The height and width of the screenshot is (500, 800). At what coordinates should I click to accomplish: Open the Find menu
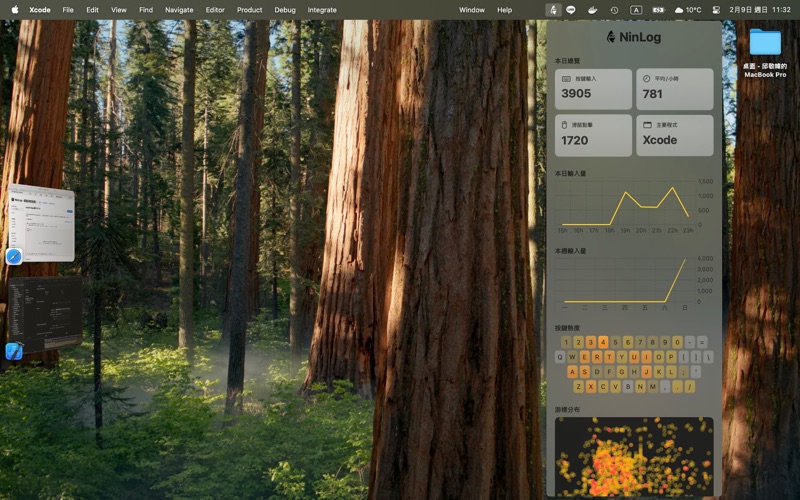point(146,10)
